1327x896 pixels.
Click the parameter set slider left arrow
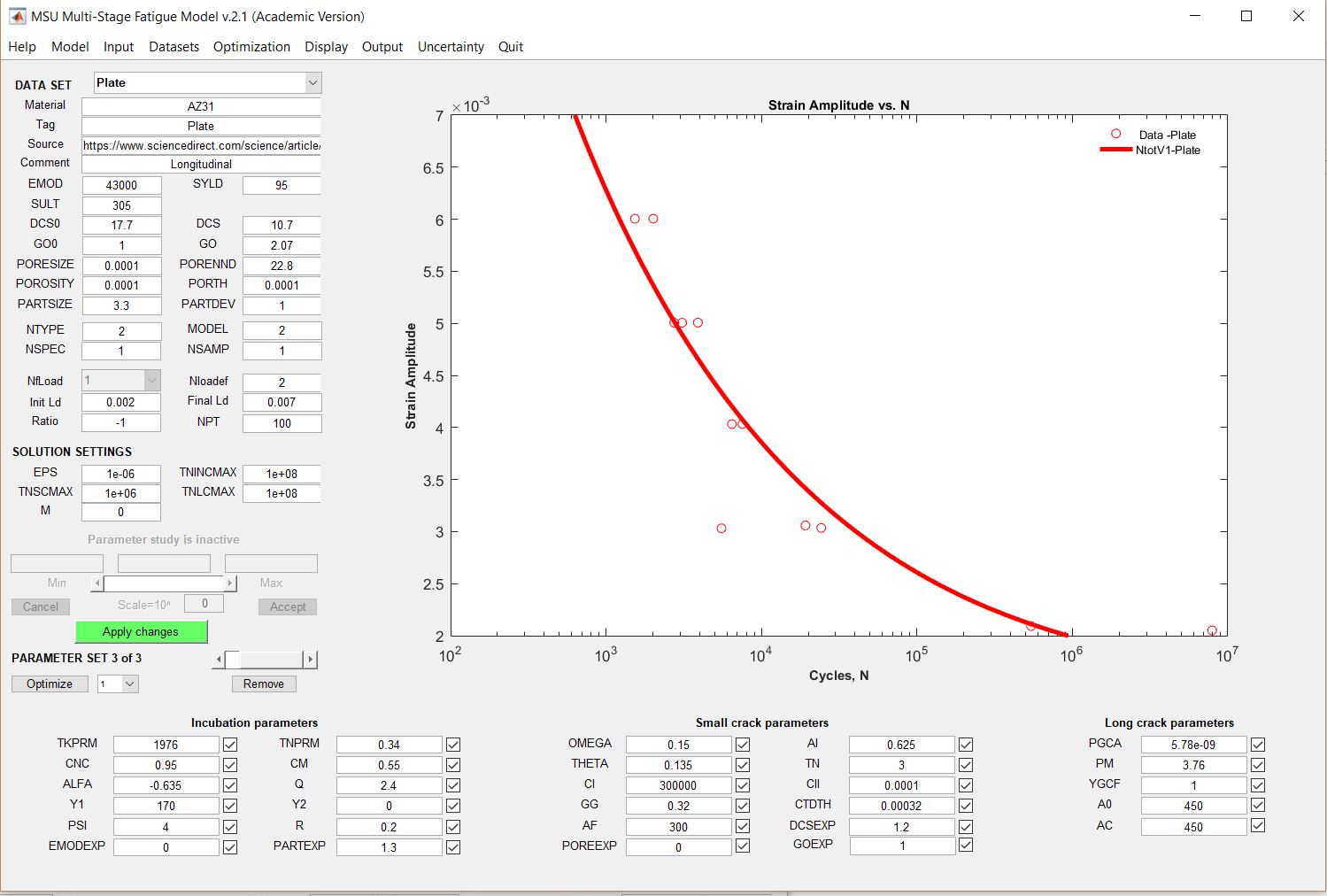point(220,660)
